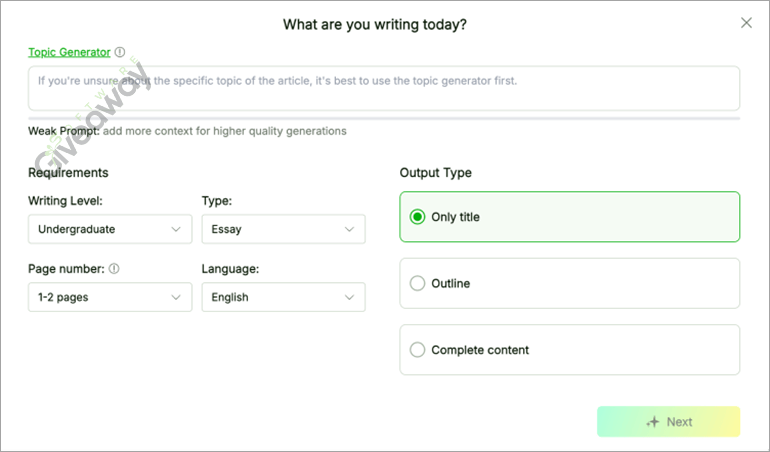Click the topic text input field

click(384, 88)
